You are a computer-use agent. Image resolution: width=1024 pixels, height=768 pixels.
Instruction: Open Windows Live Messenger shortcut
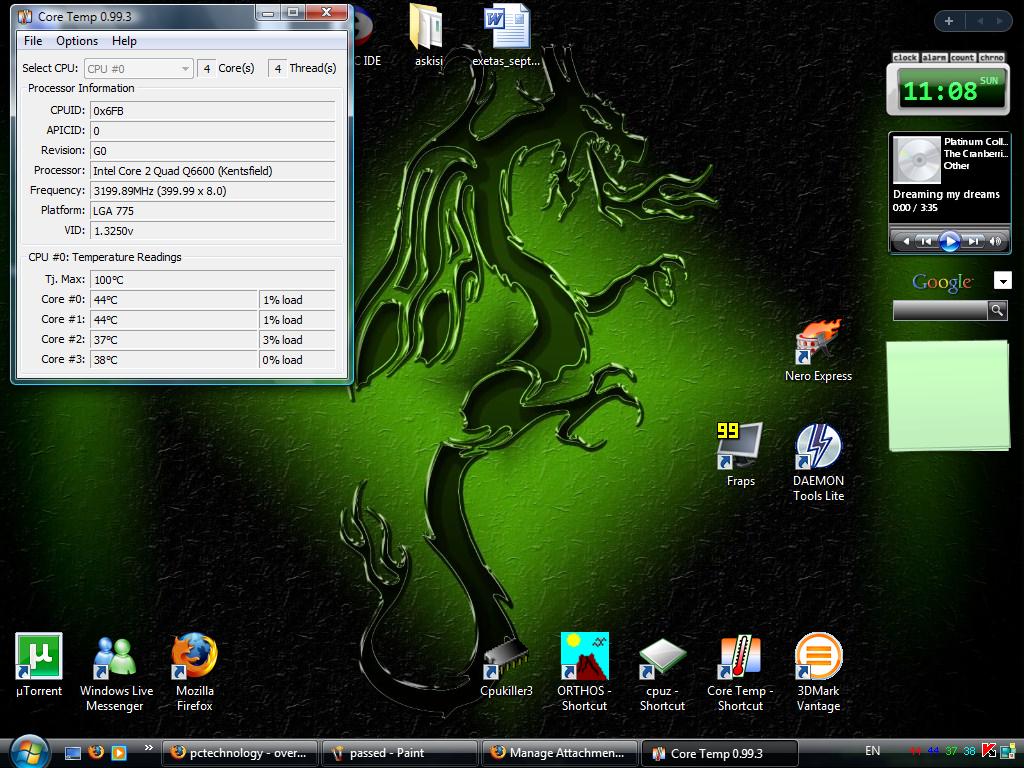[x=116, y=657]
